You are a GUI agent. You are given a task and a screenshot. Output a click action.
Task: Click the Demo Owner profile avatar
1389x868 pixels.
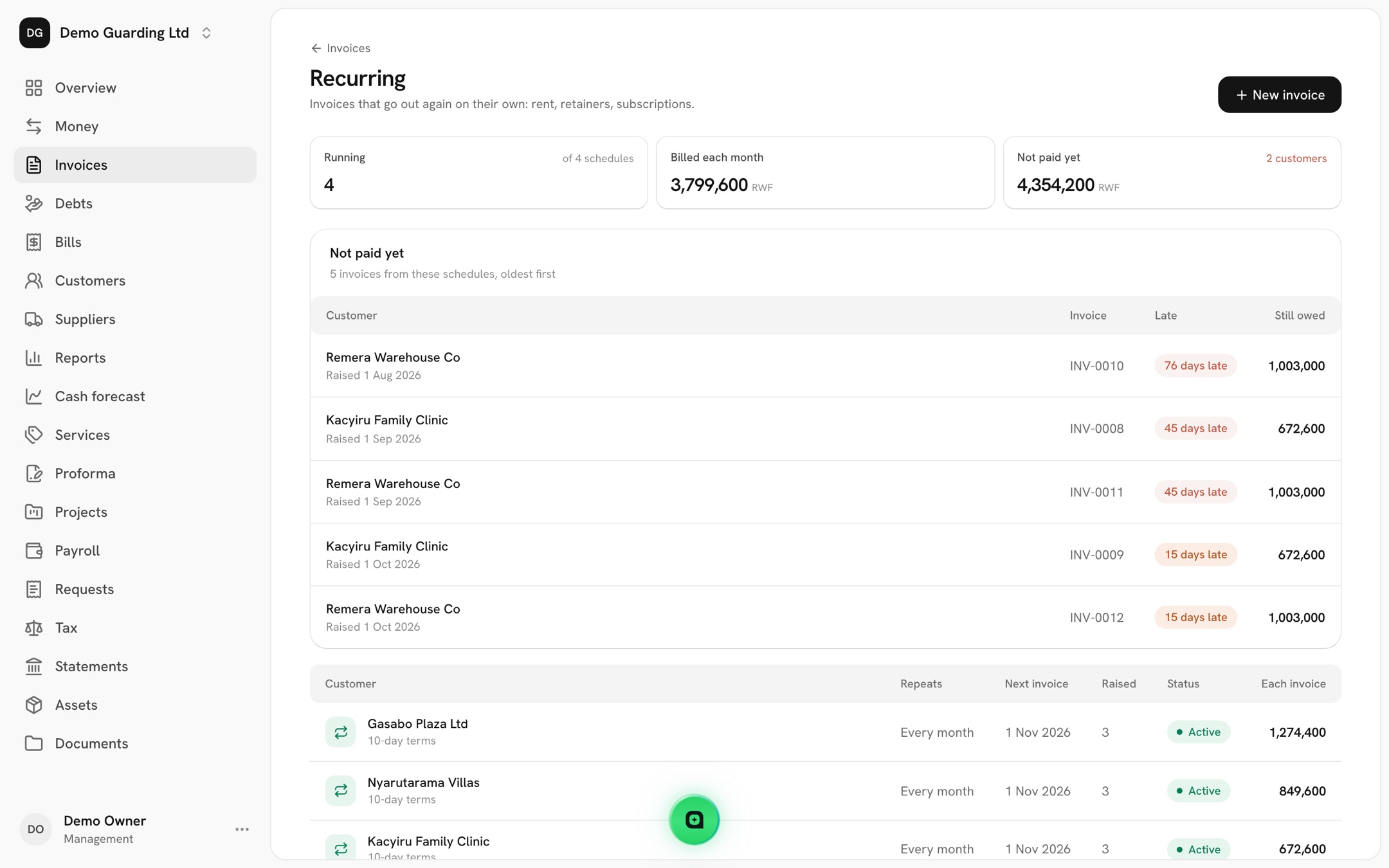point(35,829)
